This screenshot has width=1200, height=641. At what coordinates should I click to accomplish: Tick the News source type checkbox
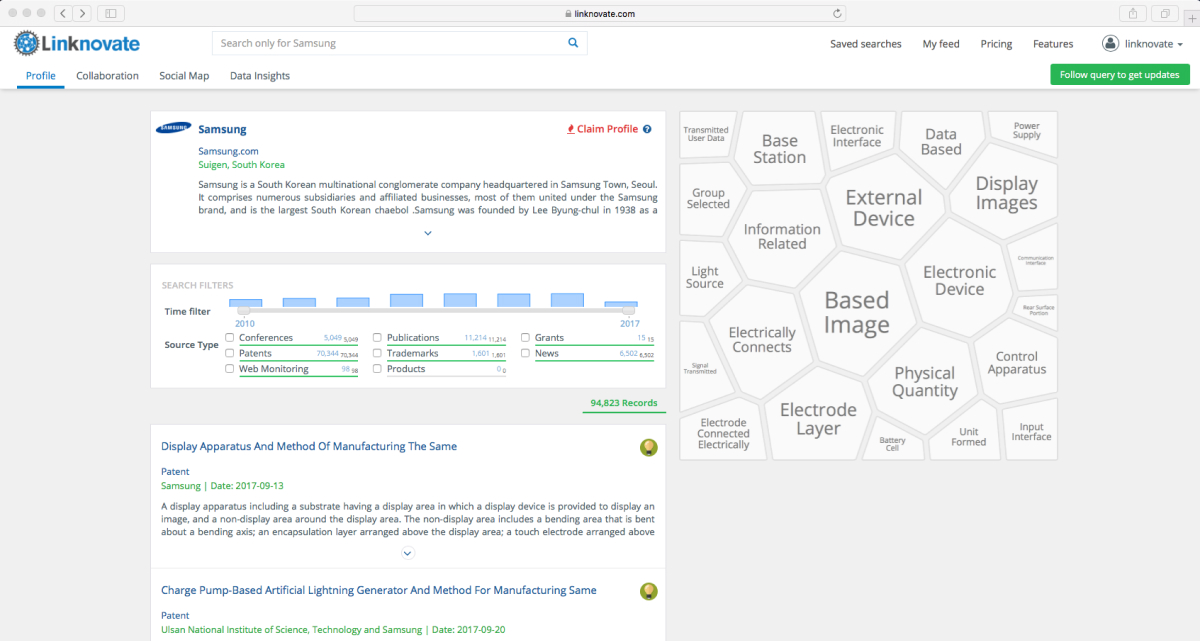[525, 353]
